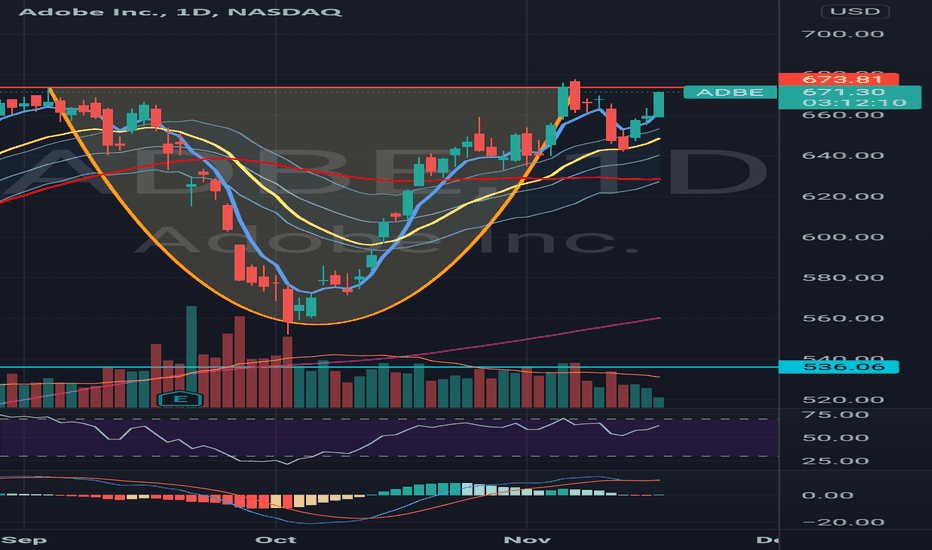This screenshot has width=932, height=550.
Task: Click the tallest volume bar in September
Action: point(191,357)
